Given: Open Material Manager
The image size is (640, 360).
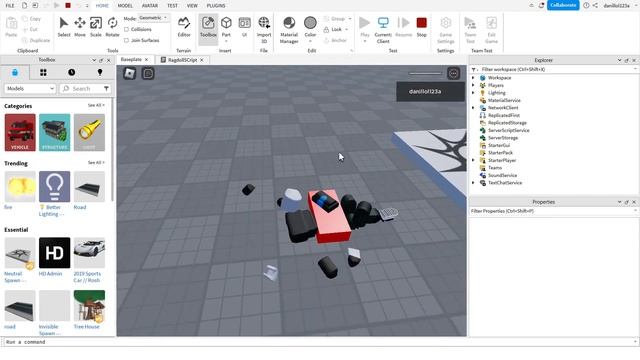Looking at the screenshot, I should click(289, 30).
